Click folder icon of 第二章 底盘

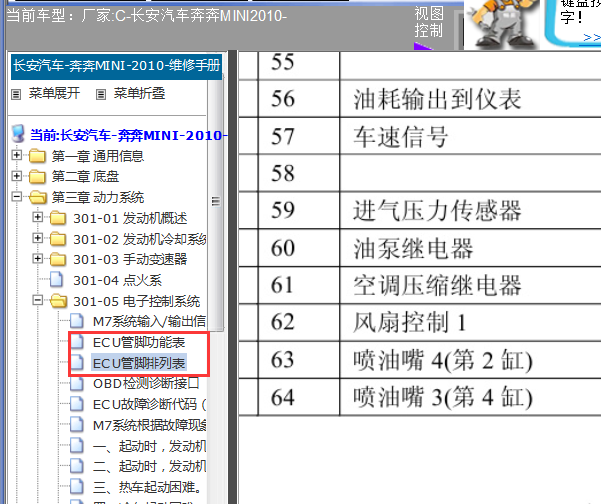pyautogui.click(x=37, y=177)
